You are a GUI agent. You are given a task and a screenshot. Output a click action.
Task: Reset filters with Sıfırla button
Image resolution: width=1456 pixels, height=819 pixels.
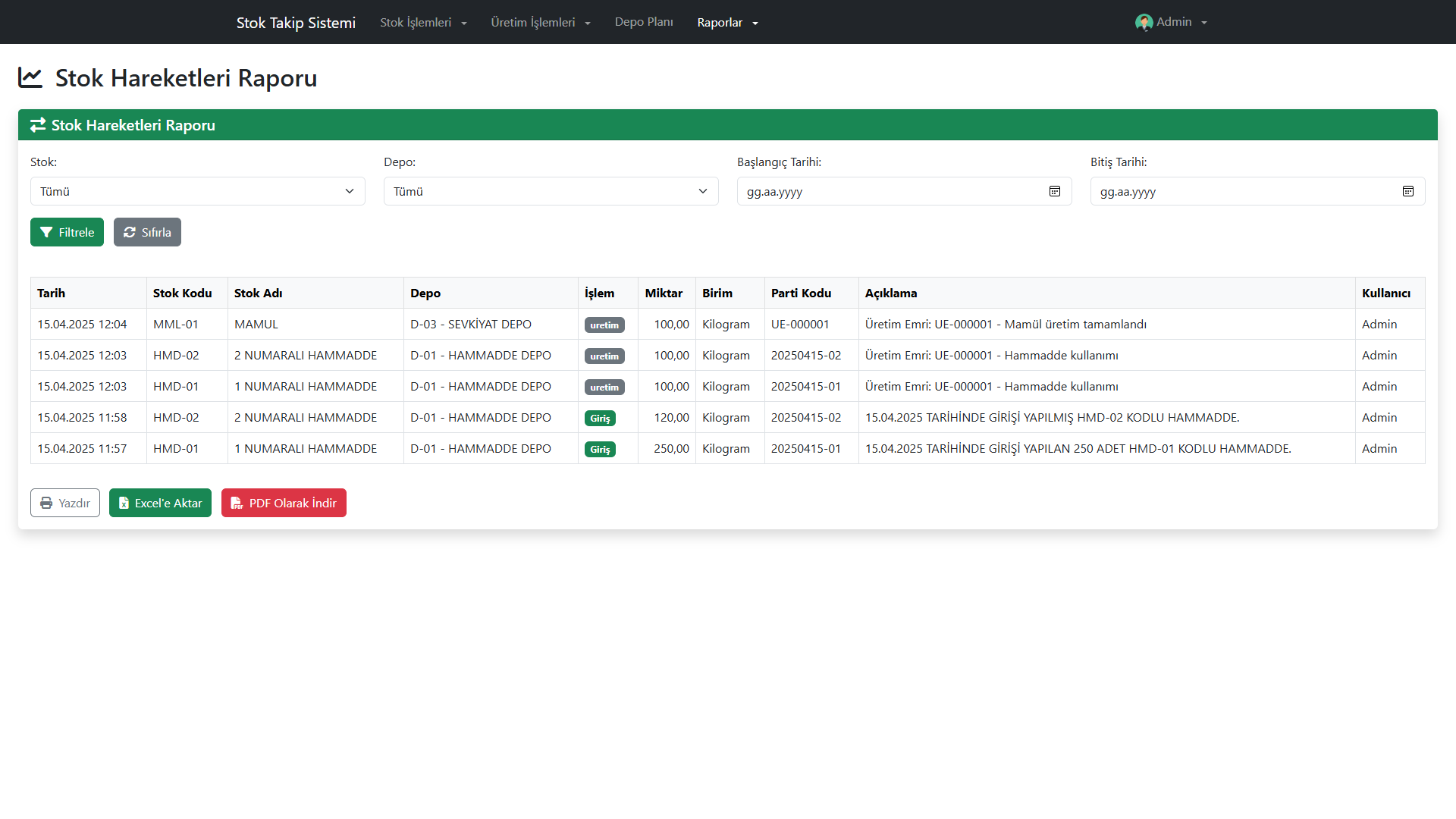[147, 232]
